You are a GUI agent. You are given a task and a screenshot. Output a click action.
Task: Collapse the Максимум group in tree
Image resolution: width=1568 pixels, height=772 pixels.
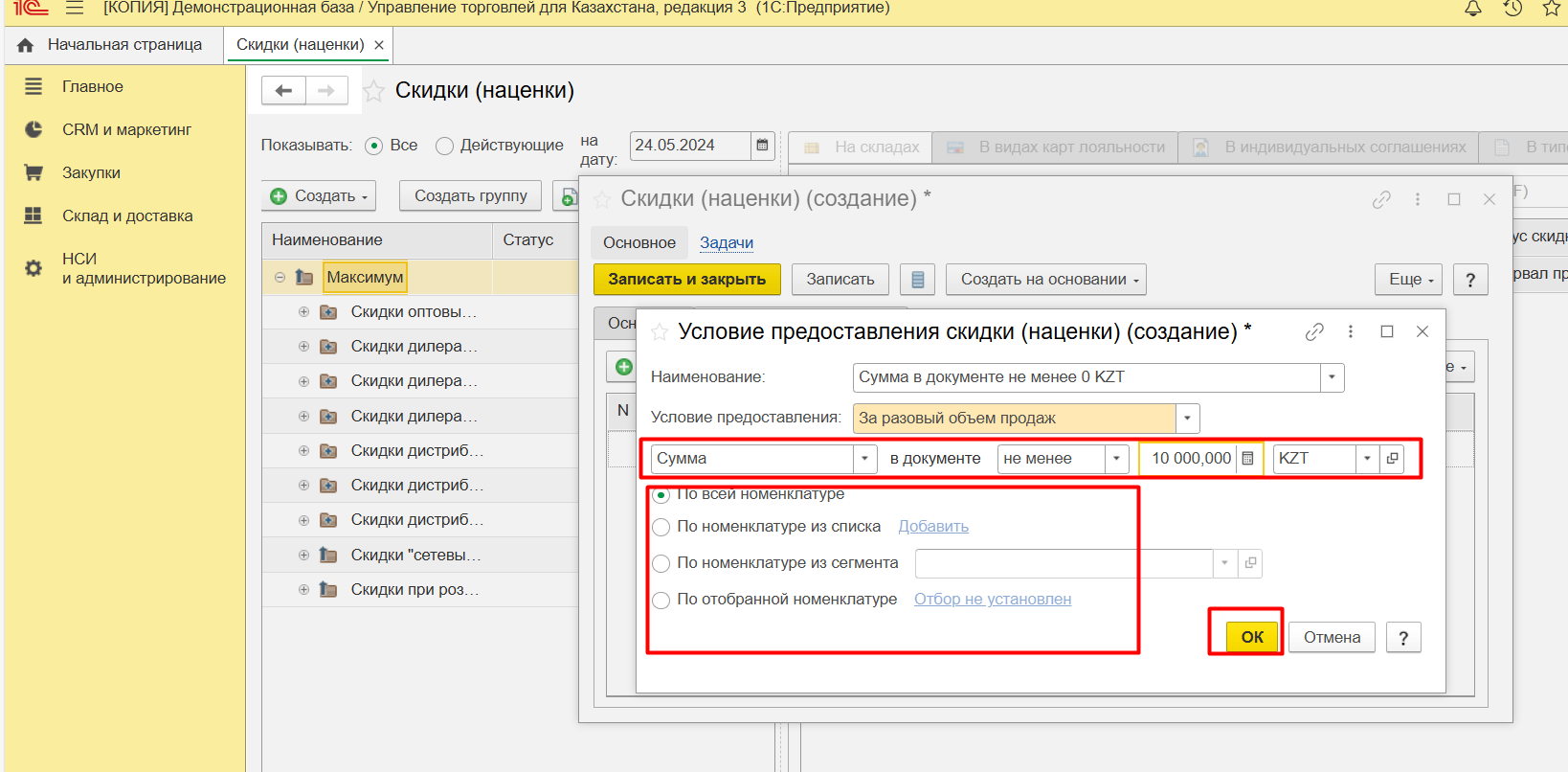click(280, 278)
